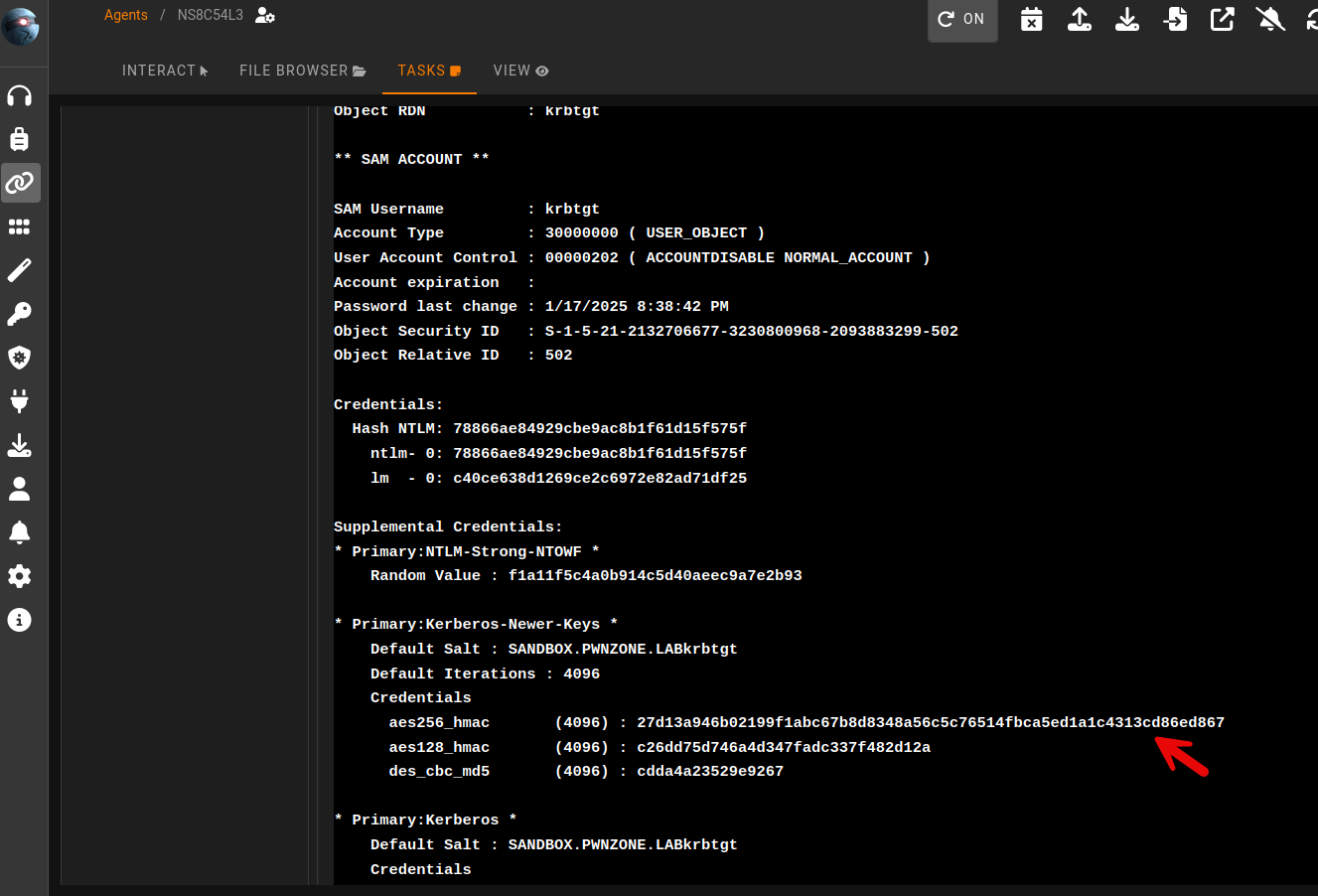Open the Agents chain-link sidebar icon
Screen dimensions: 1318x896
[x=20, y=183]
